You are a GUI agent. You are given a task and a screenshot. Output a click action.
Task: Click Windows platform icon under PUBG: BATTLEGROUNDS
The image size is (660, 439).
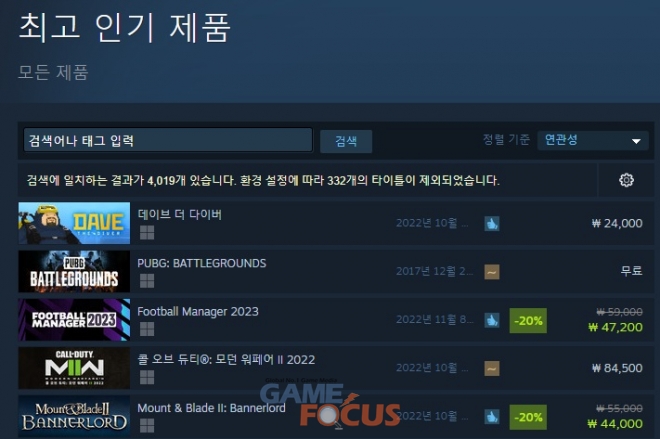tap(147, 281)
